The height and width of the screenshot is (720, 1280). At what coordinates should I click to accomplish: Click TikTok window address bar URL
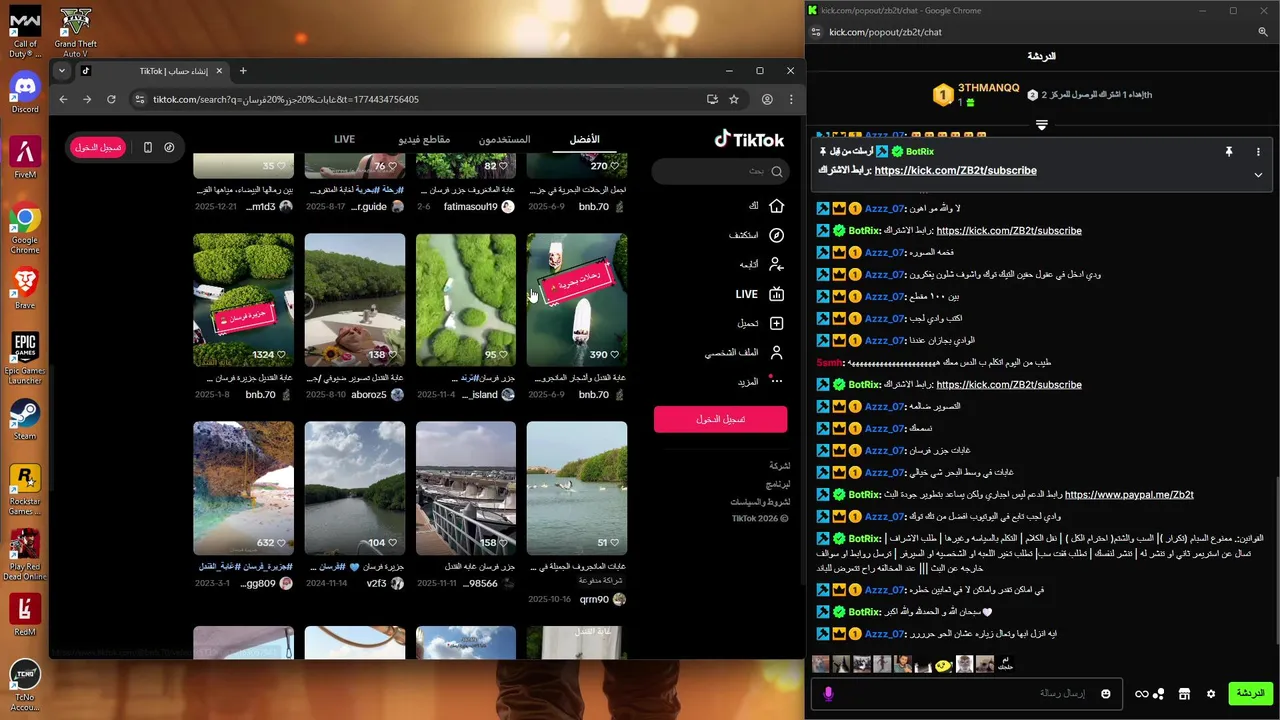coord(286,99)
